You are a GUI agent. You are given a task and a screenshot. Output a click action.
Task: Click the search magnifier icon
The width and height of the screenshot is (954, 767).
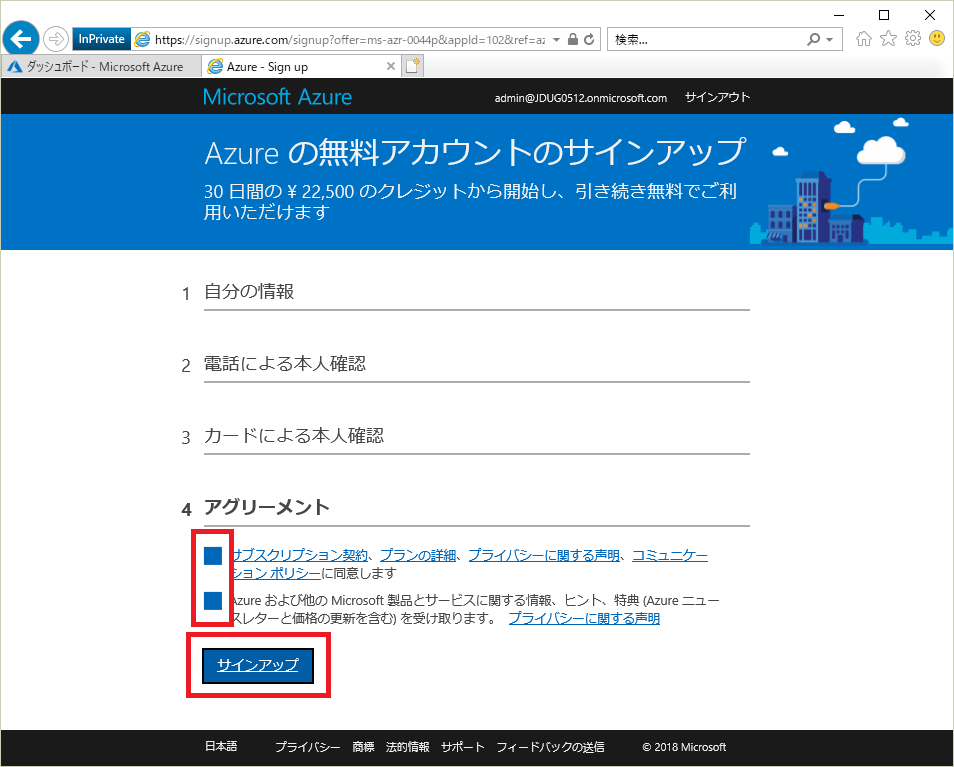(813, 40)
